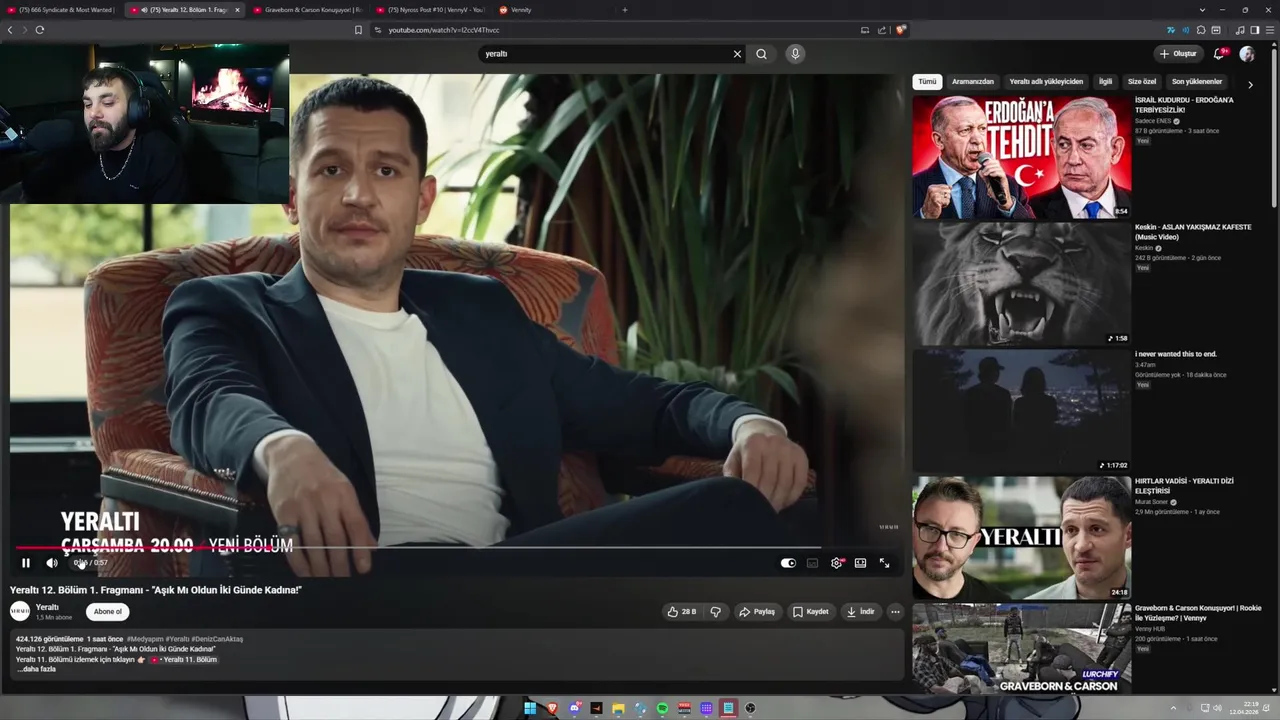This screenshot has height=720, width=1280.
Task: Select the Son yüklenenler filter chip
Action: click(x=1197, y=82)
